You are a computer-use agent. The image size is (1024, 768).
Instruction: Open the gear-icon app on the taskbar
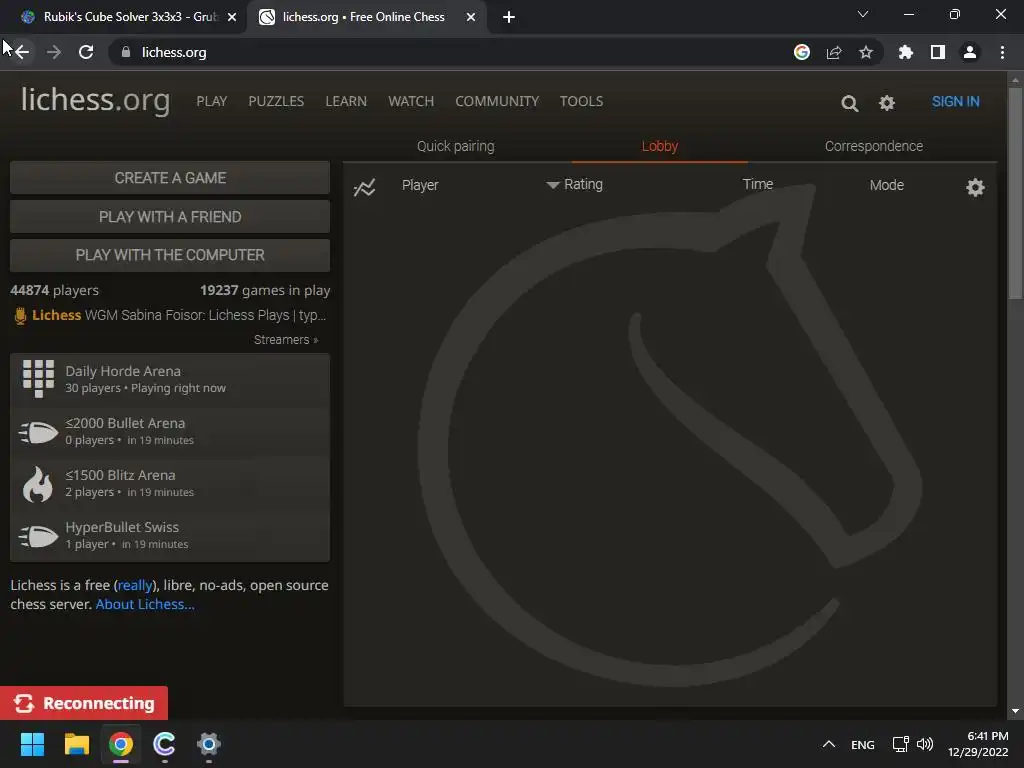(209, 744)
